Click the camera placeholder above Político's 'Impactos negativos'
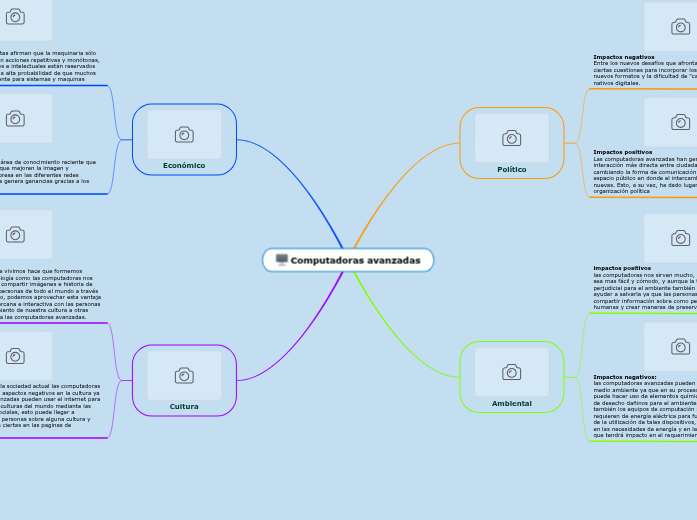The width and height of the screenshot is (697, 520). 680,27
